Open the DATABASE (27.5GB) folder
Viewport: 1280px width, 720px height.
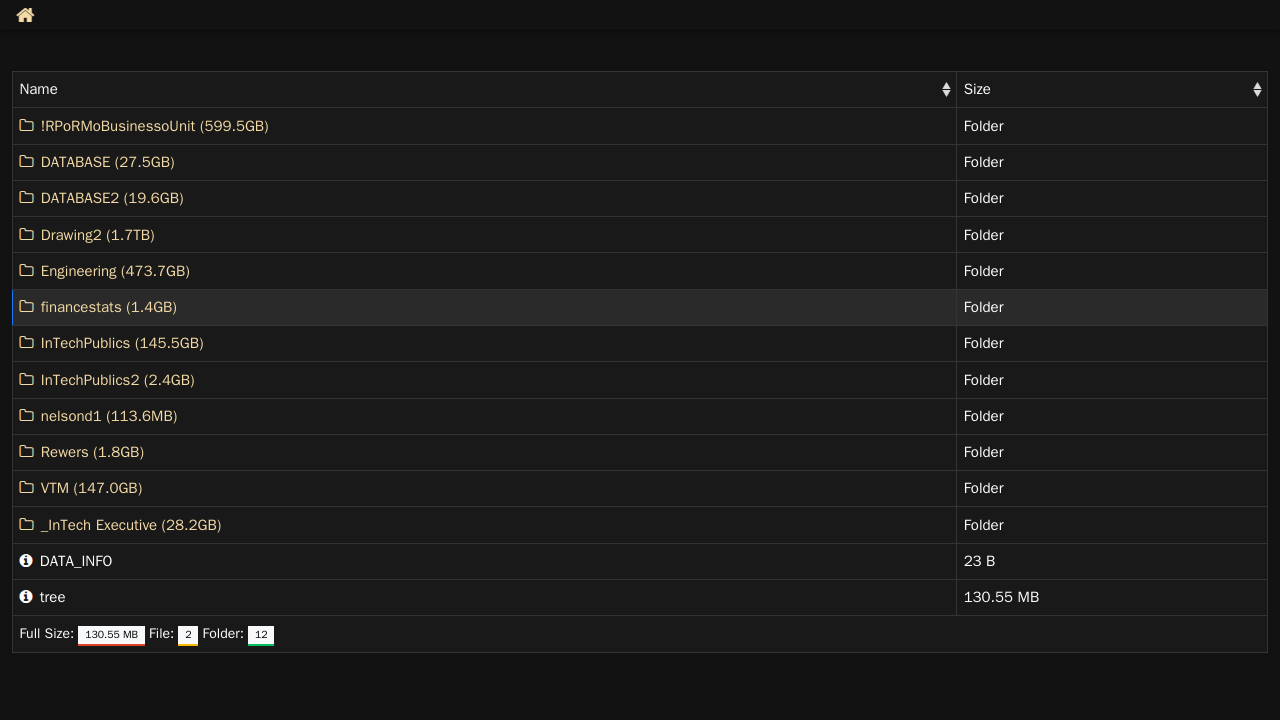point(107,162)
